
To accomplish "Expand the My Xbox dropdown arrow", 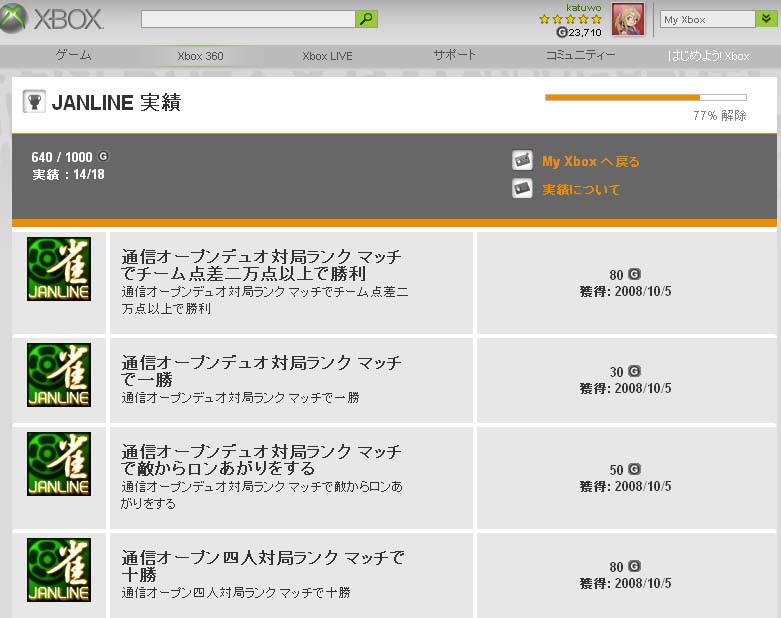I will (x=766, y=19).
